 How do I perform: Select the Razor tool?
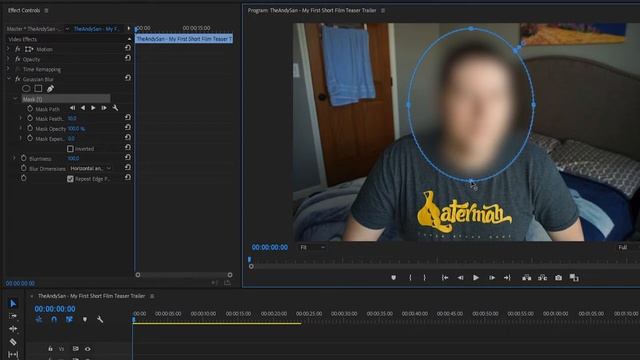13,342
